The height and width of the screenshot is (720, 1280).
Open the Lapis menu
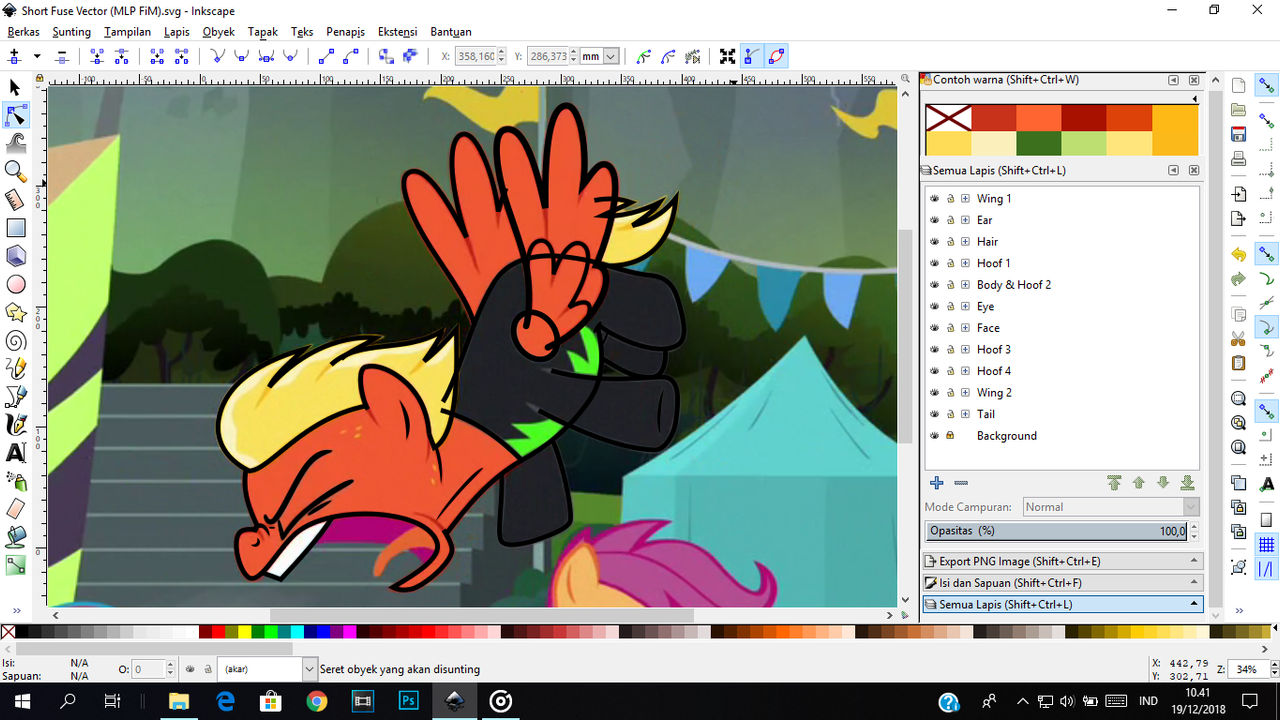click(x=177, y=32)
